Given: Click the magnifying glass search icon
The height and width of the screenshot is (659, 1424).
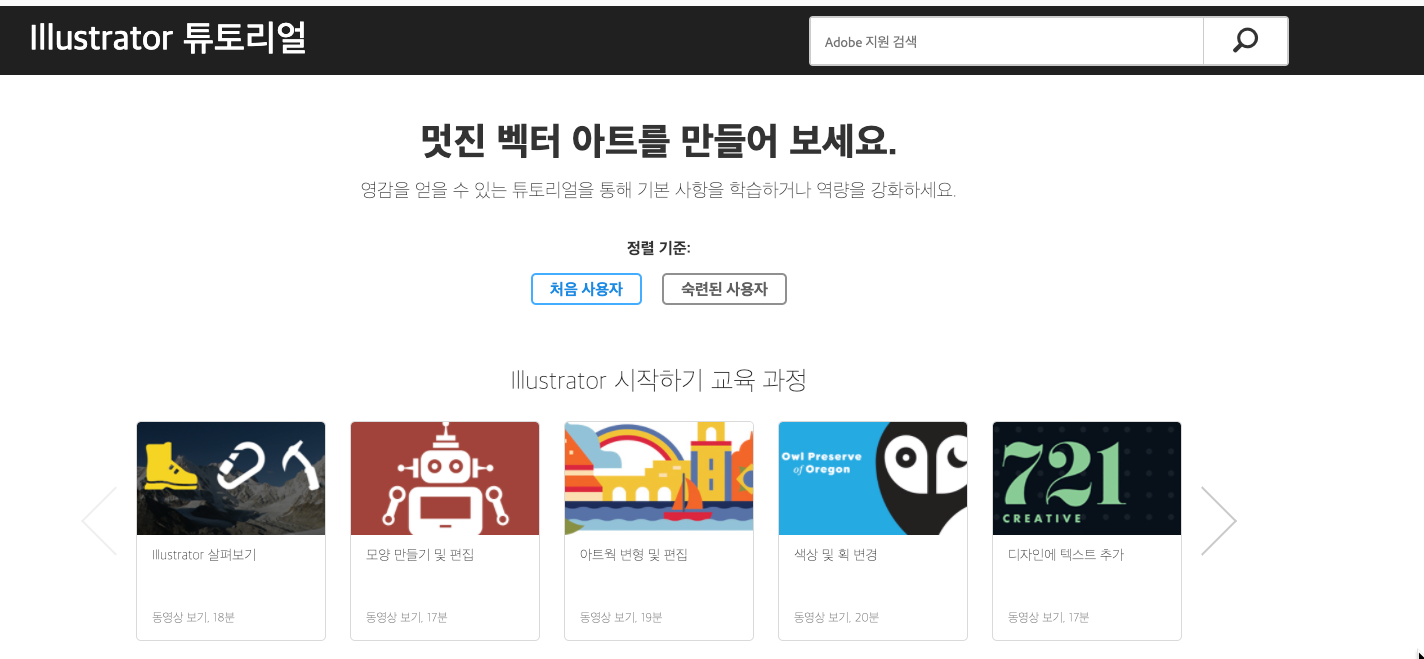Looking at the screenshot, I should [x=1245, y=41].
